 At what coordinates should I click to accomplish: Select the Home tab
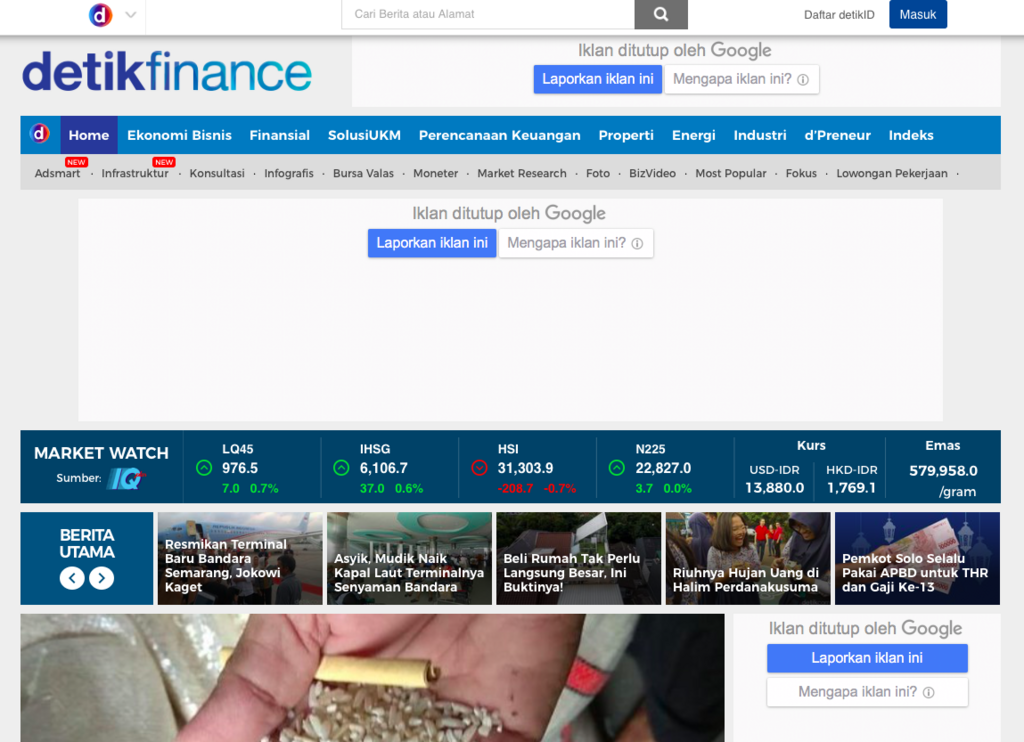(x=89, y=135)
